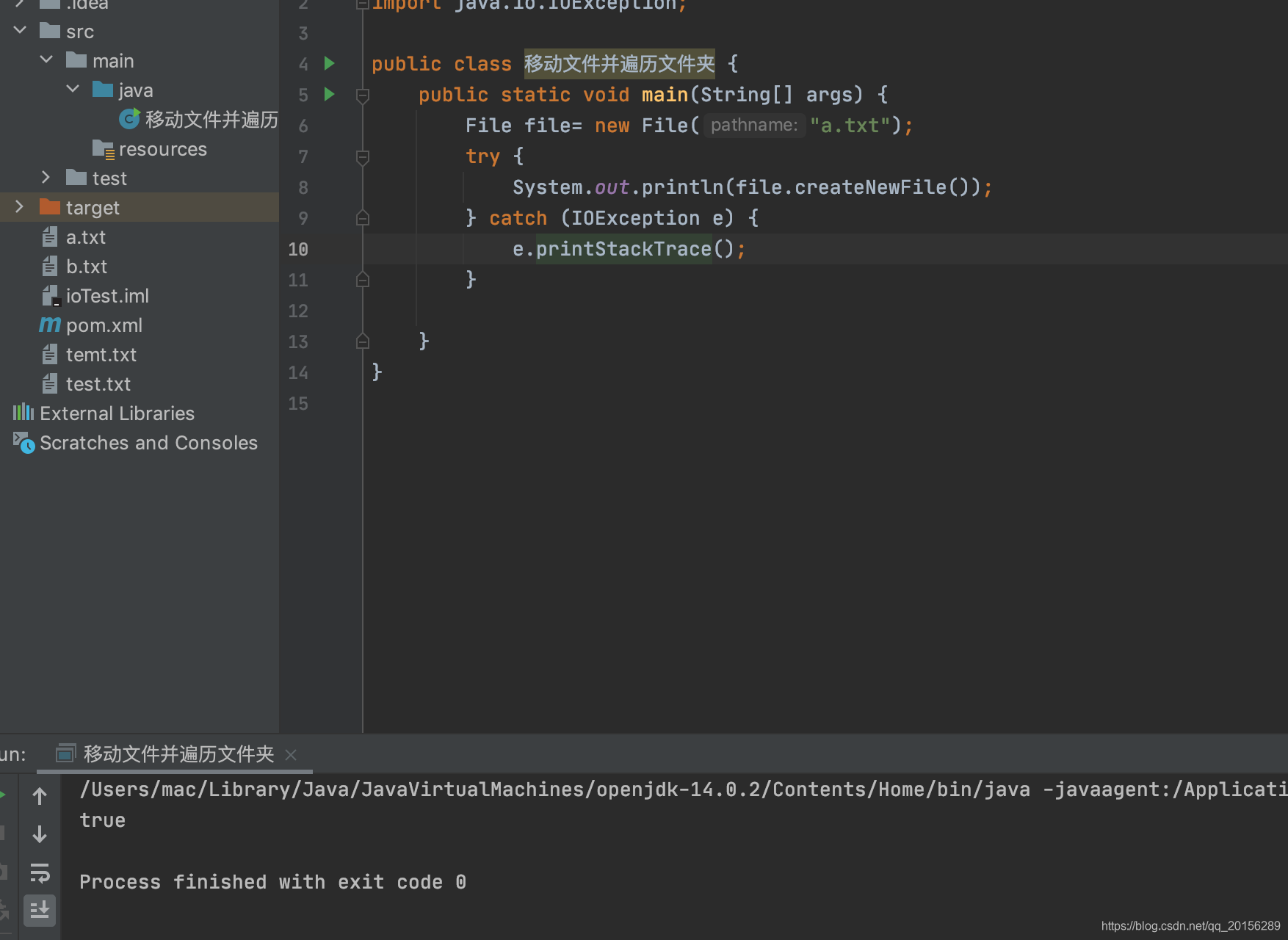Open Scratches and Consoles node
The height and width of the screenshot is (940, 1288).
click(148, 443)
